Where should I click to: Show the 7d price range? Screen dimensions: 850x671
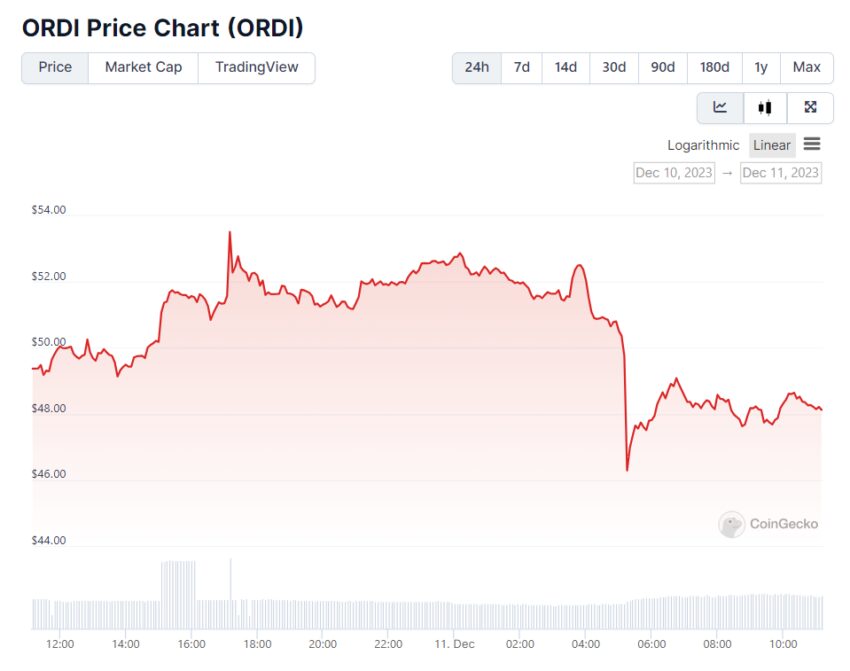[x=522, y=68]
